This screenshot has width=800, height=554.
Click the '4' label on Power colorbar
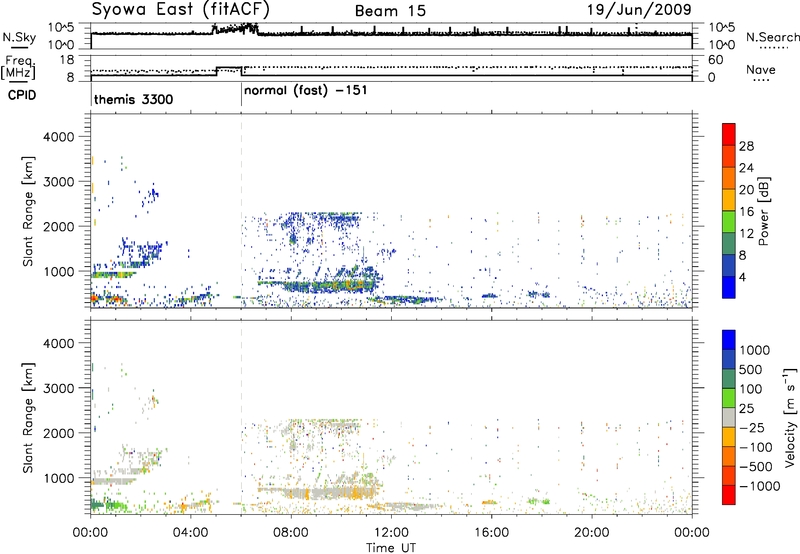[742, 278]
